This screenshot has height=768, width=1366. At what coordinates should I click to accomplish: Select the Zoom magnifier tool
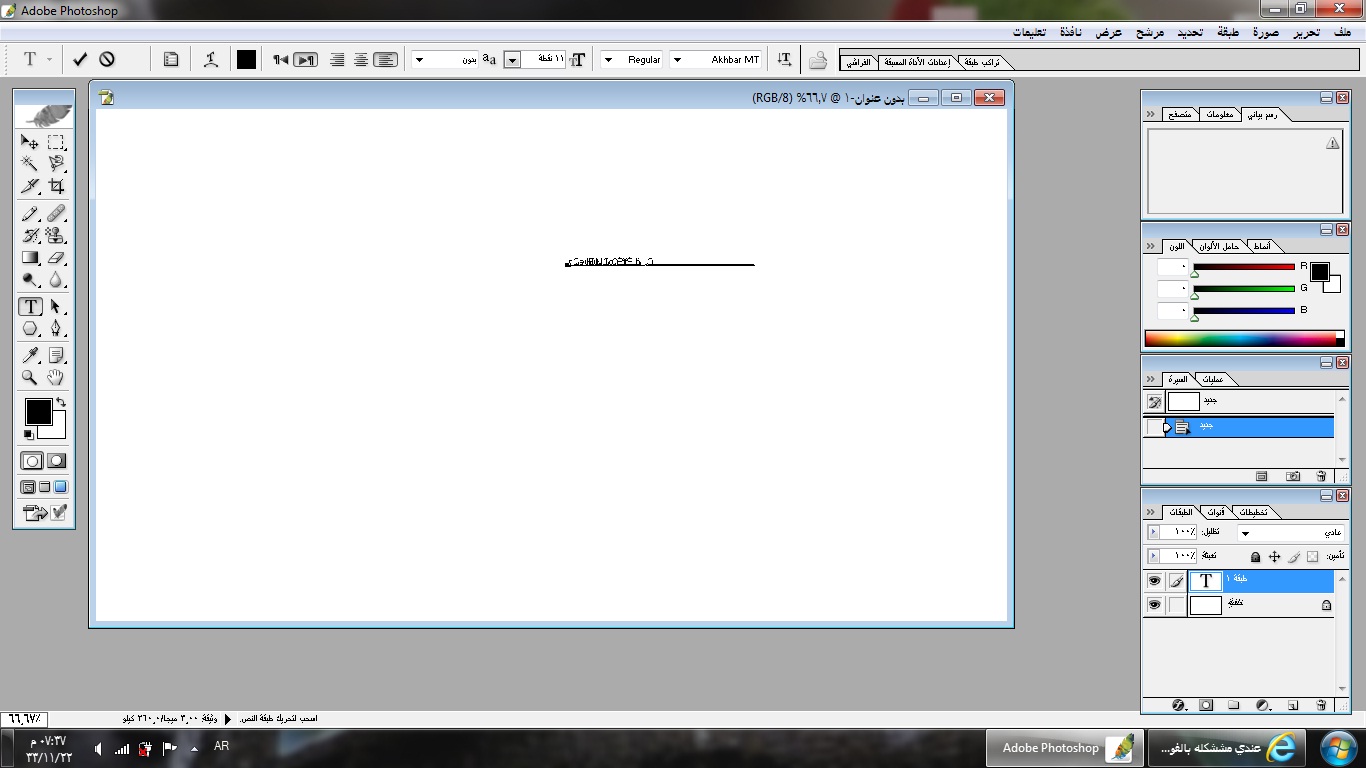point(30,378)
